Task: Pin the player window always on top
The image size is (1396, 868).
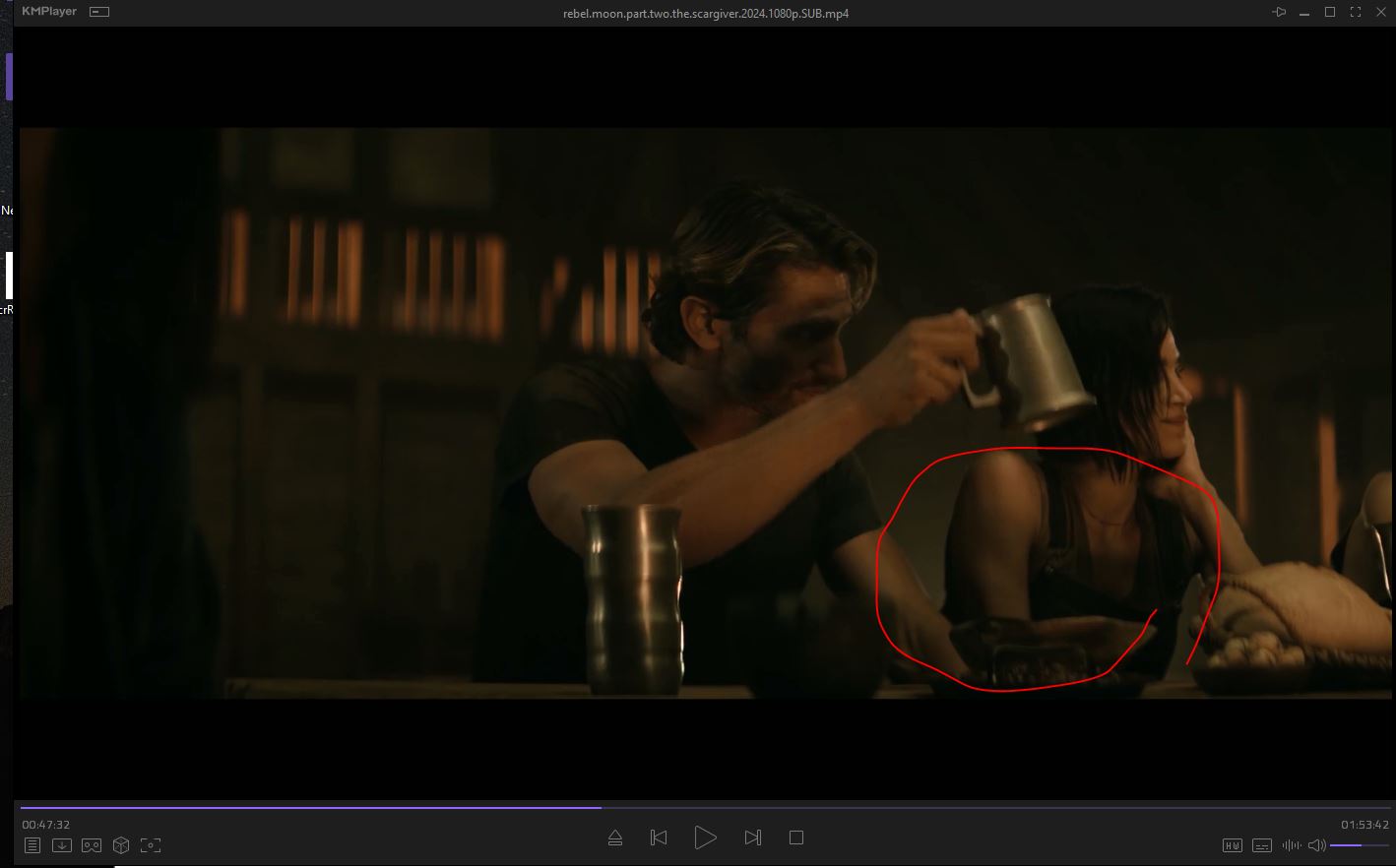Action: [x=1279, y=13]
